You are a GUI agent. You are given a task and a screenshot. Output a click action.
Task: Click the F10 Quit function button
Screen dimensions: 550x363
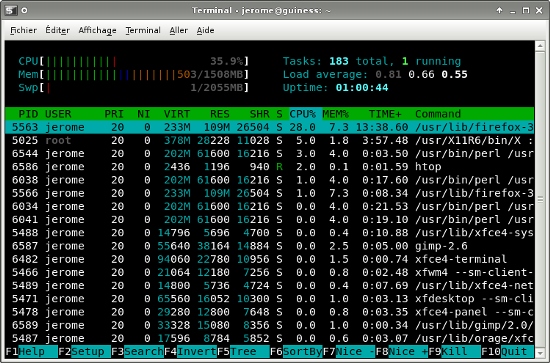[x=508, y=351]
